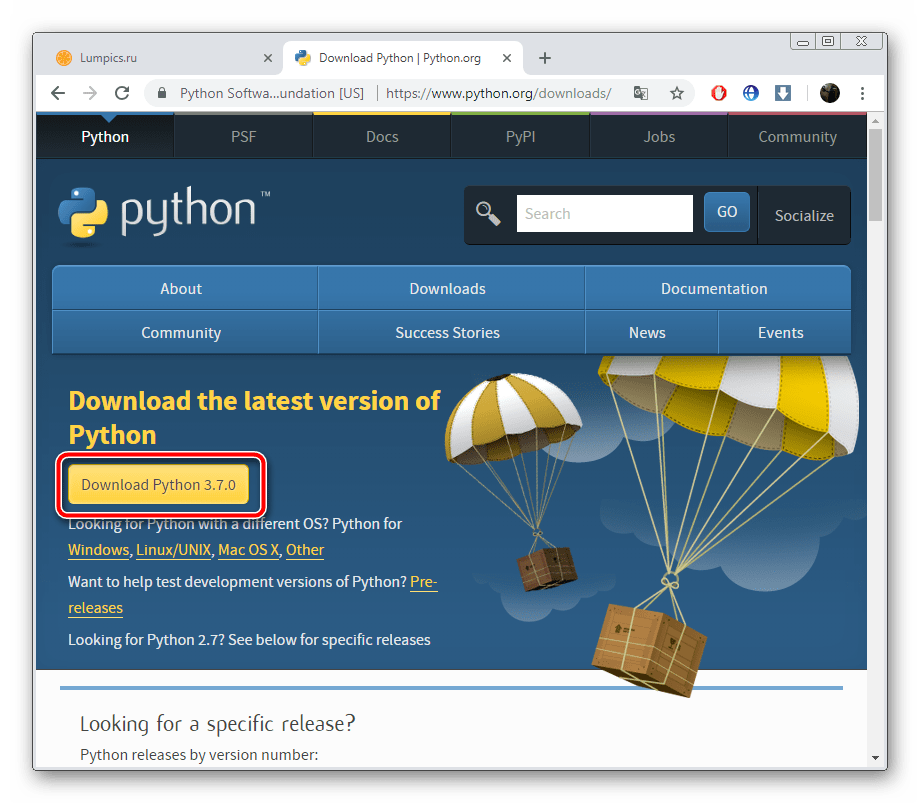Viewport: 920px width, 803px height.
Task: Click 'Download the latest version of Python' heading
Action: (254, 418)
